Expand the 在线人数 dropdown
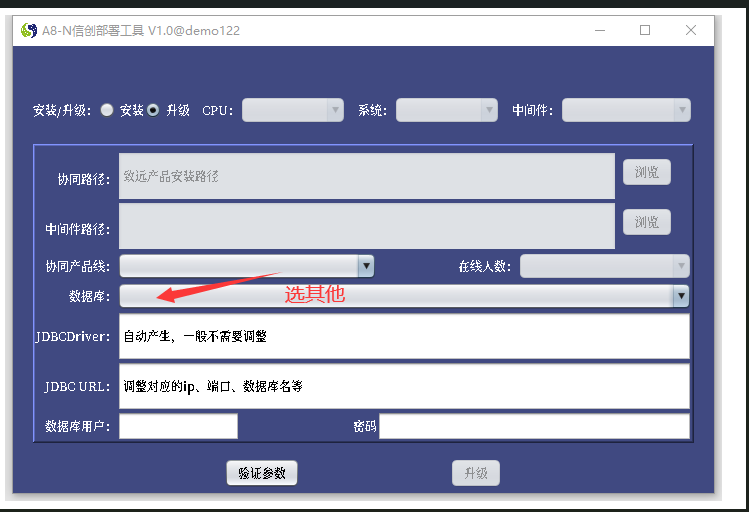 [x=605, y=266]
